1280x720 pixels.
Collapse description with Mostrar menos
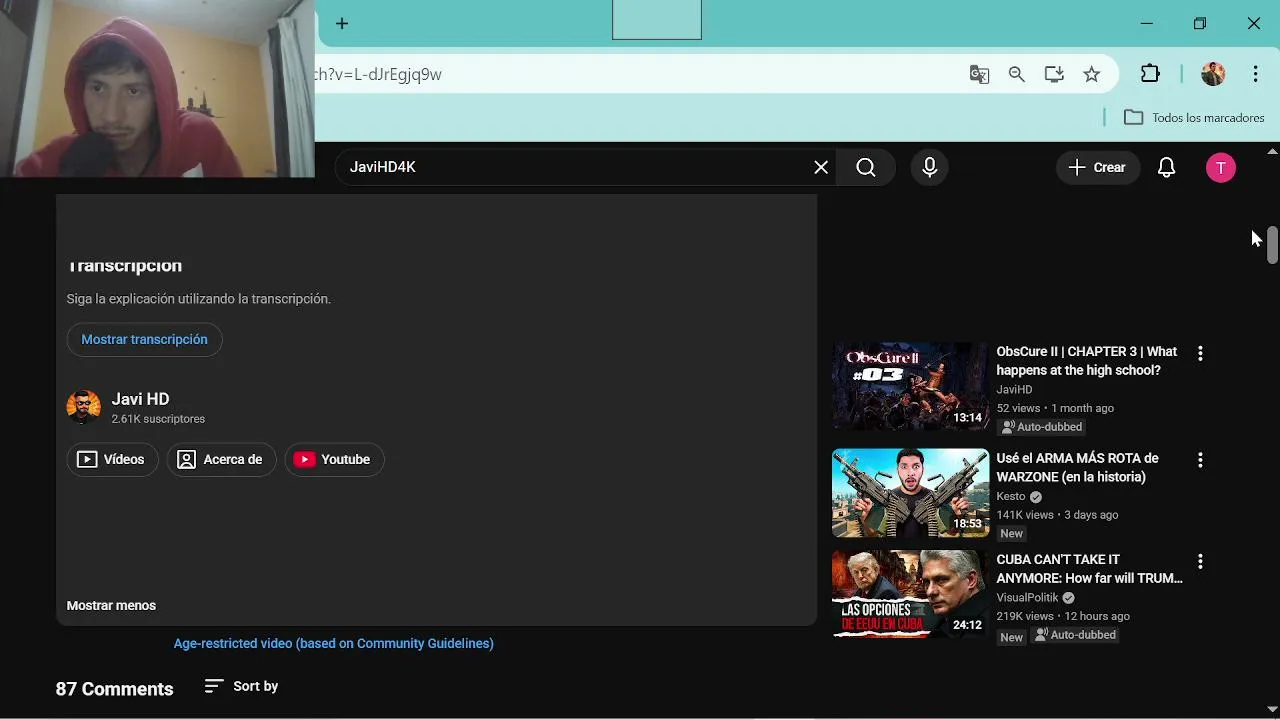pos(111,605)
